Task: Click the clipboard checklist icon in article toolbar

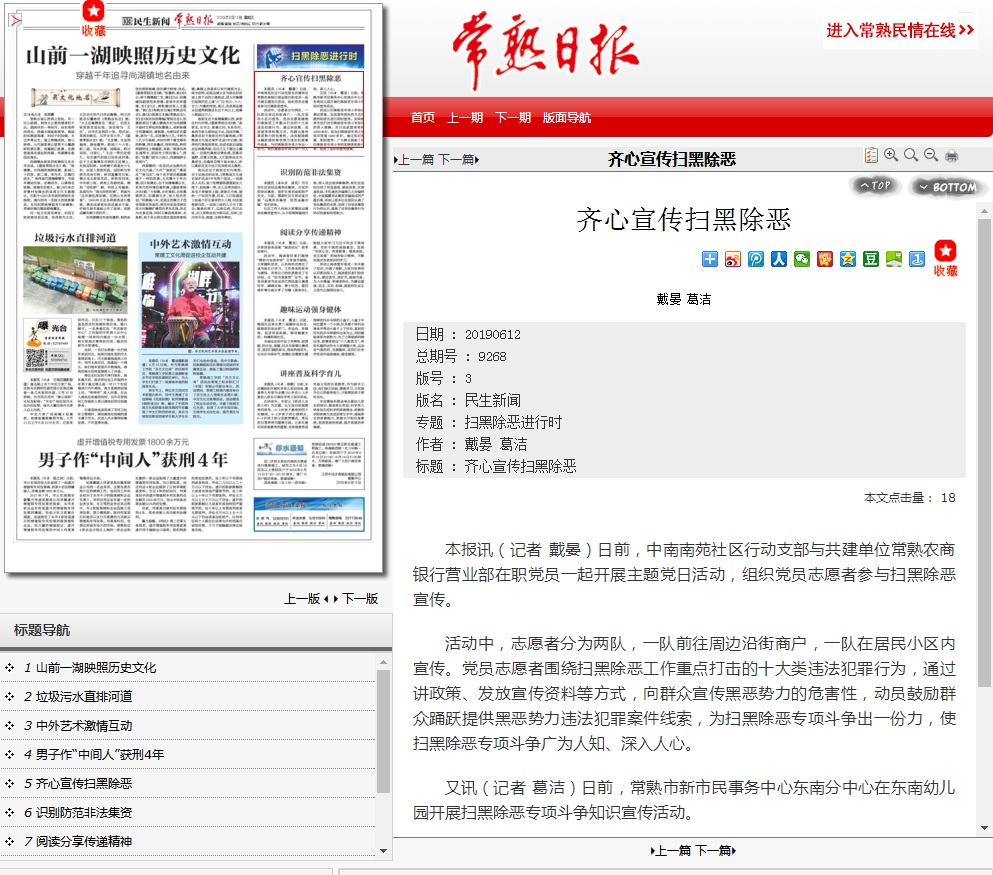Action: pyautogui.click(x=871, y=155)
